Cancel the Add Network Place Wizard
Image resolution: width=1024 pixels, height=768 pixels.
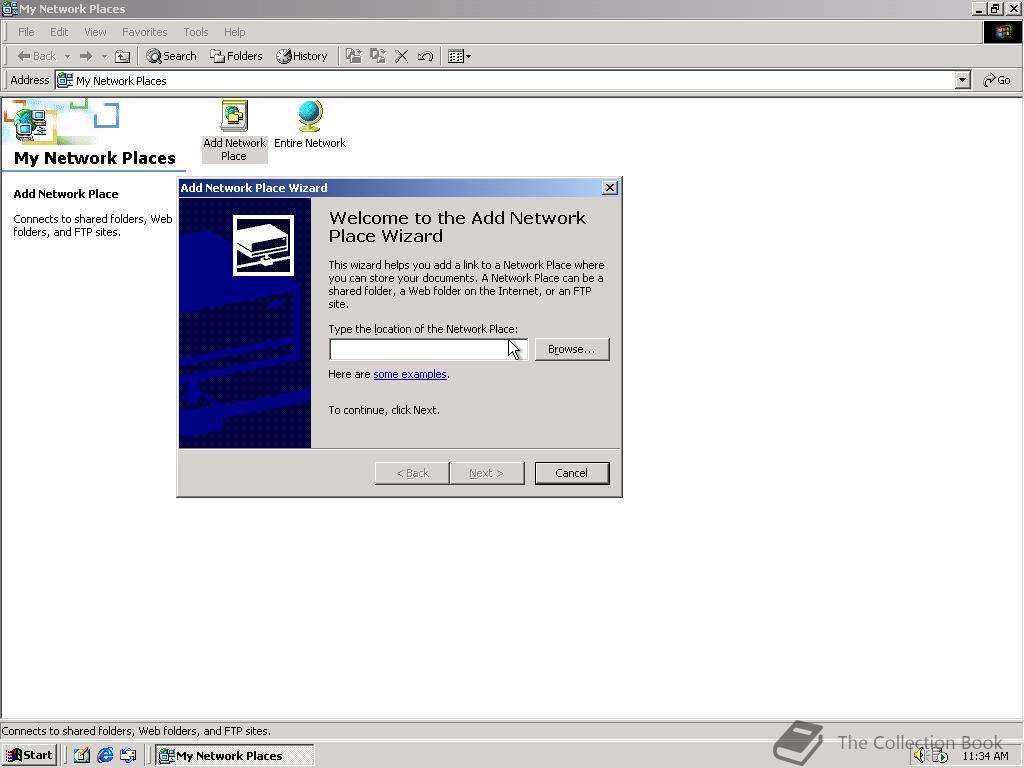point(571,473)
